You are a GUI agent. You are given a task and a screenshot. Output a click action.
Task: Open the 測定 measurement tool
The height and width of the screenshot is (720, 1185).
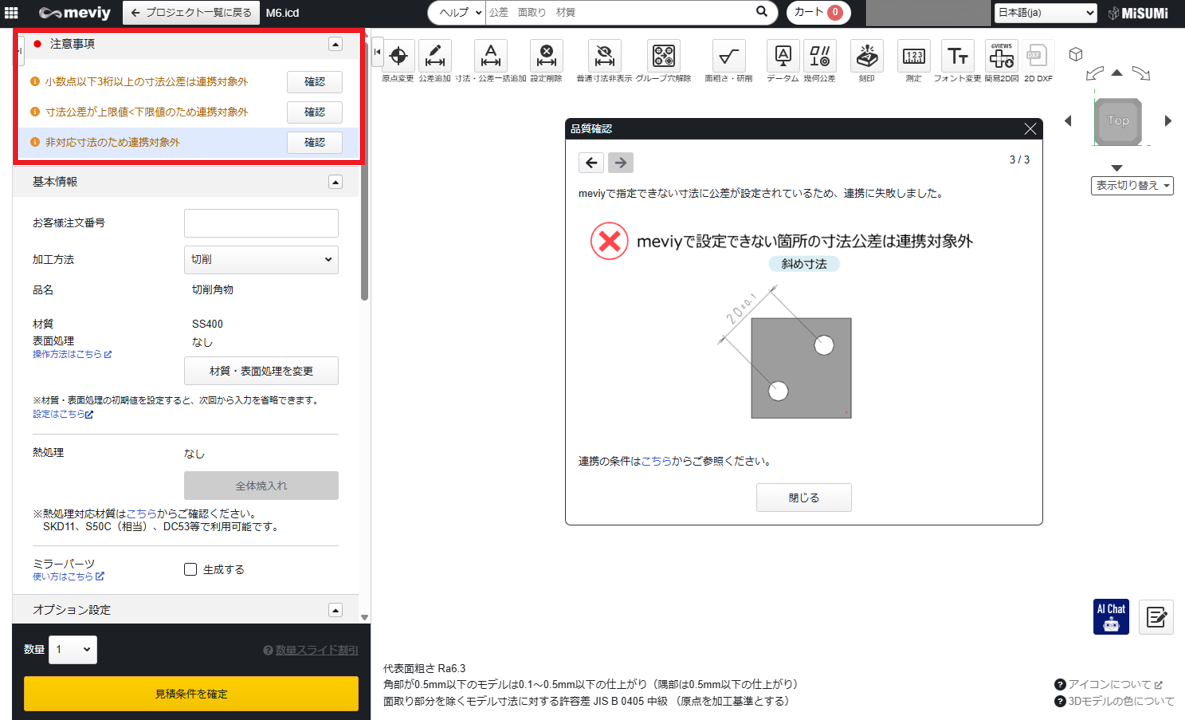(x=913, y=57)
